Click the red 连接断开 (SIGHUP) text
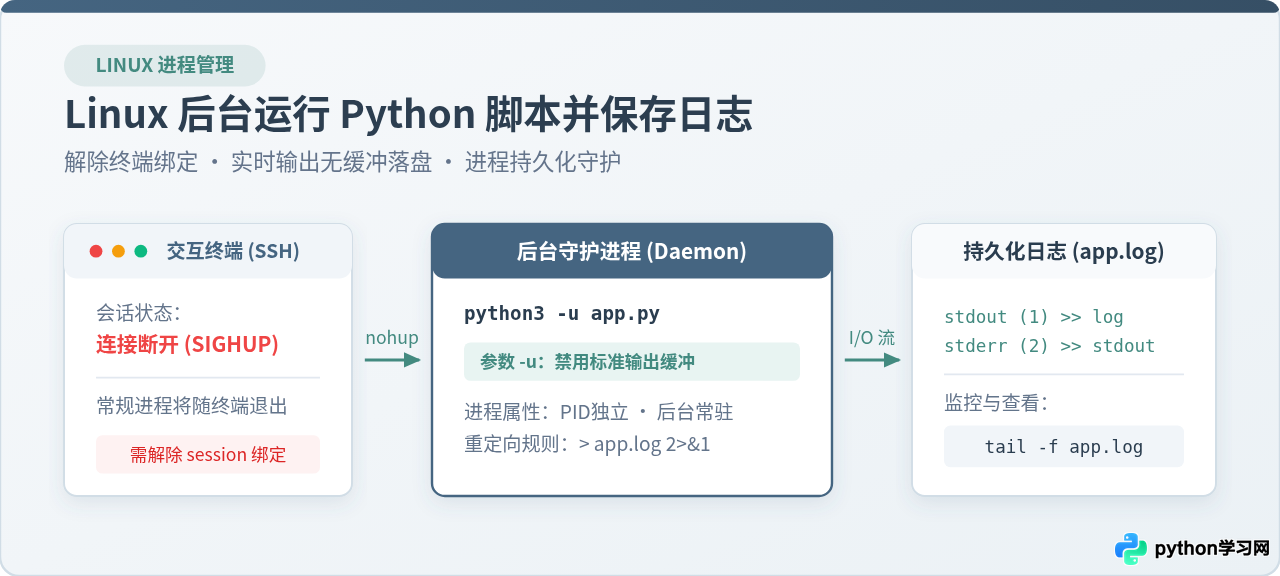 187,344
